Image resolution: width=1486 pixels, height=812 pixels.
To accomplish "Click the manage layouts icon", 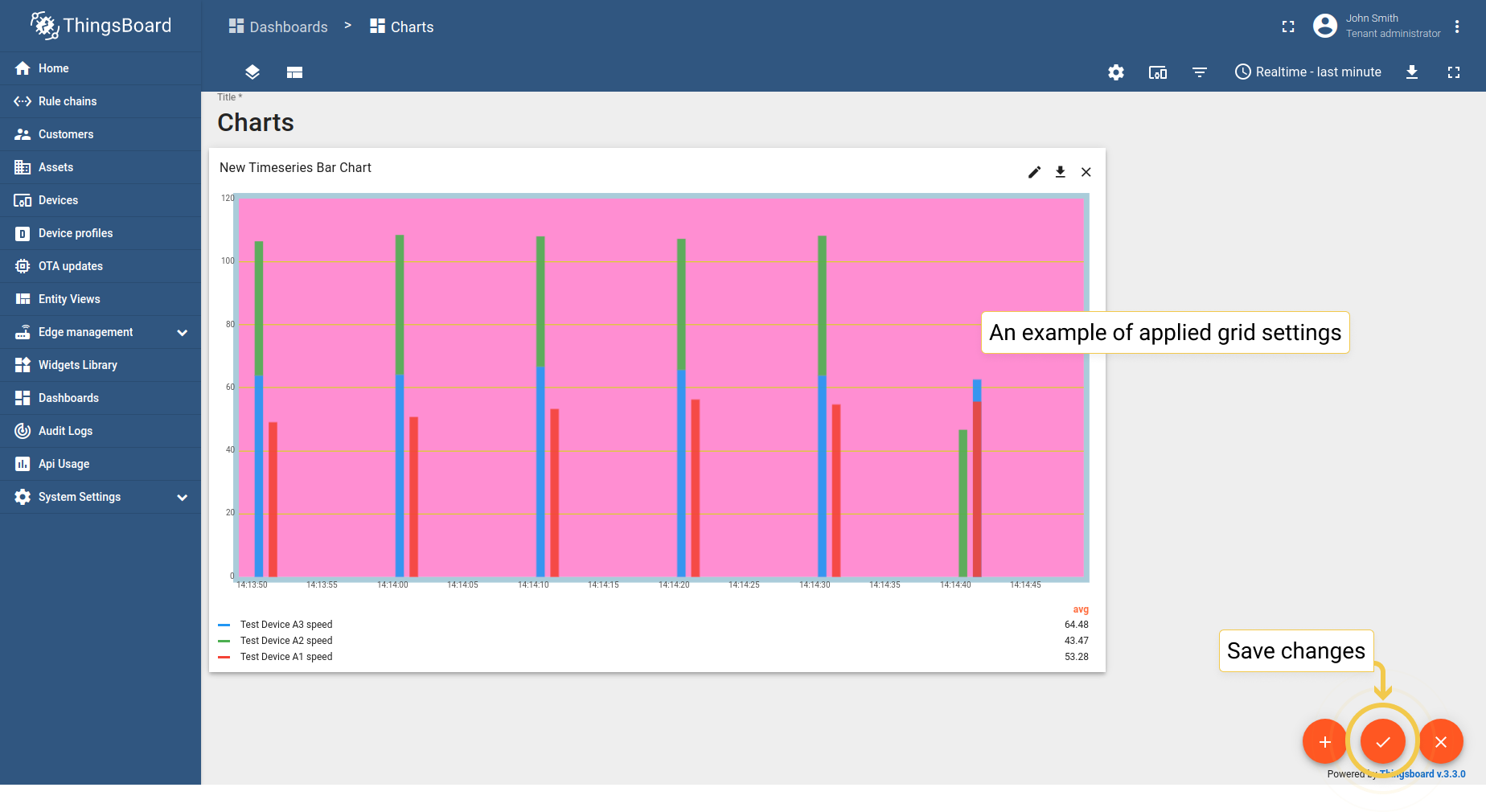I will pyautogui.click(x=294, y=72).
